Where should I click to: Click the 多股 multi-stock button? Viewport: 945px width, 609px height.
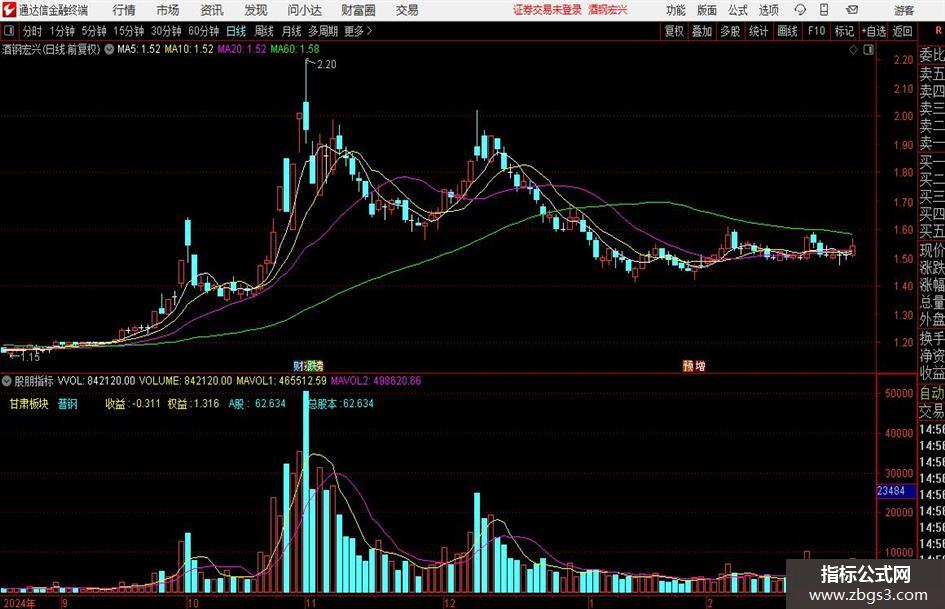pos(730,31)
